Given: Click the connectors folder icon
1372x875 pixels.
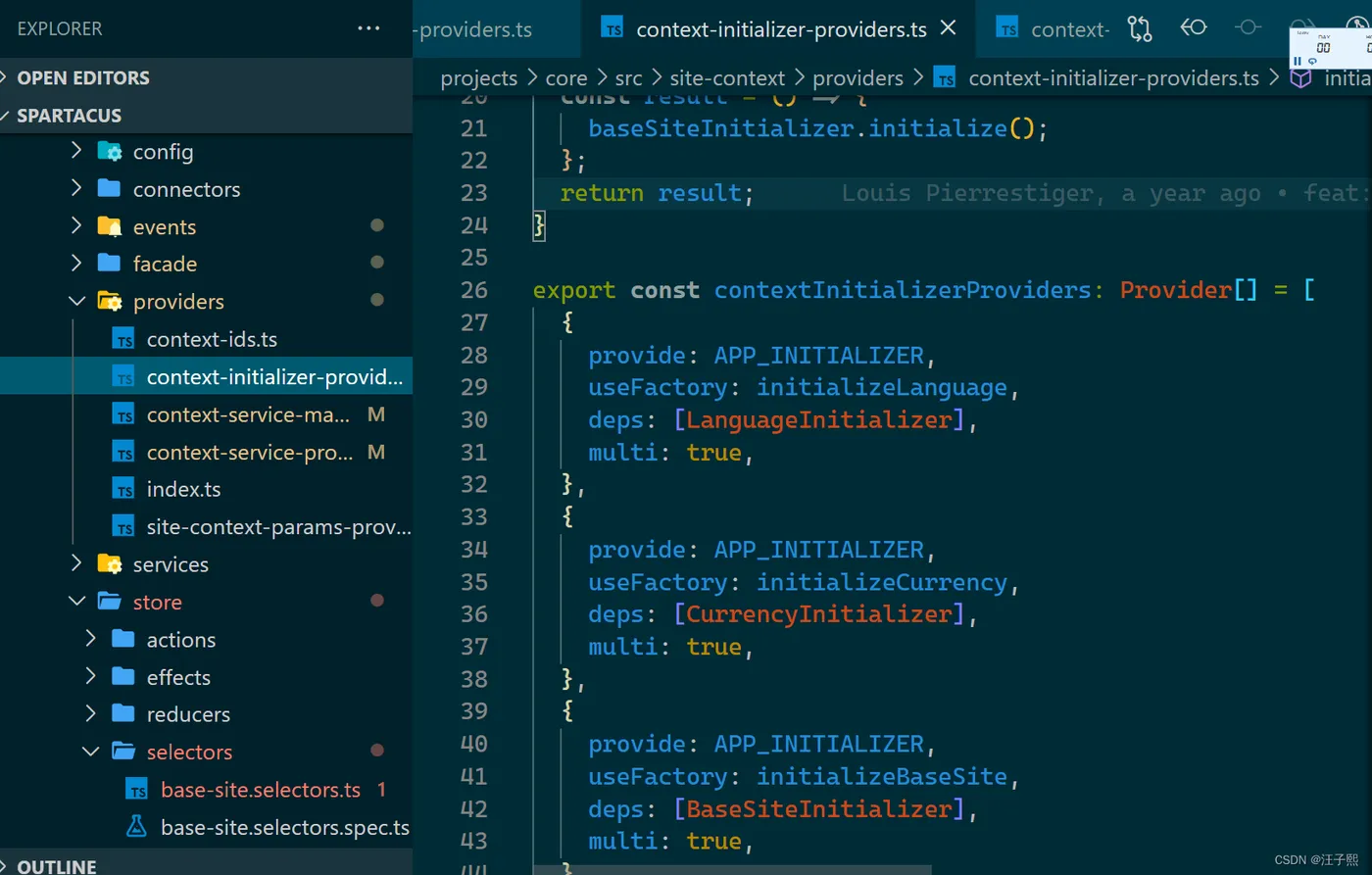Looking at the screenshot, I should 110,188.
